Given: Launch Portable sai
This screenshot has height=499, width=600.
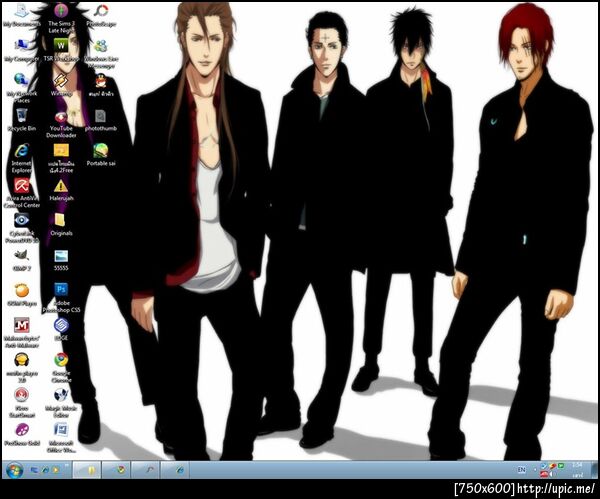Looking at the screenshot, I should click(101, 155).
